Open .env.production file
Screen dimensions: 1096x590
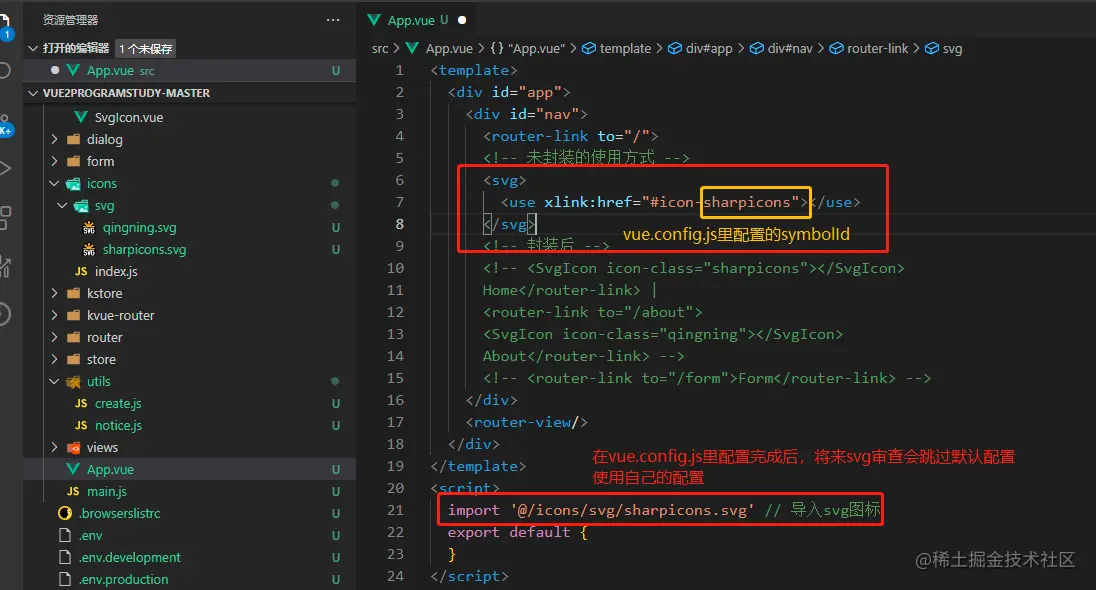123,580
